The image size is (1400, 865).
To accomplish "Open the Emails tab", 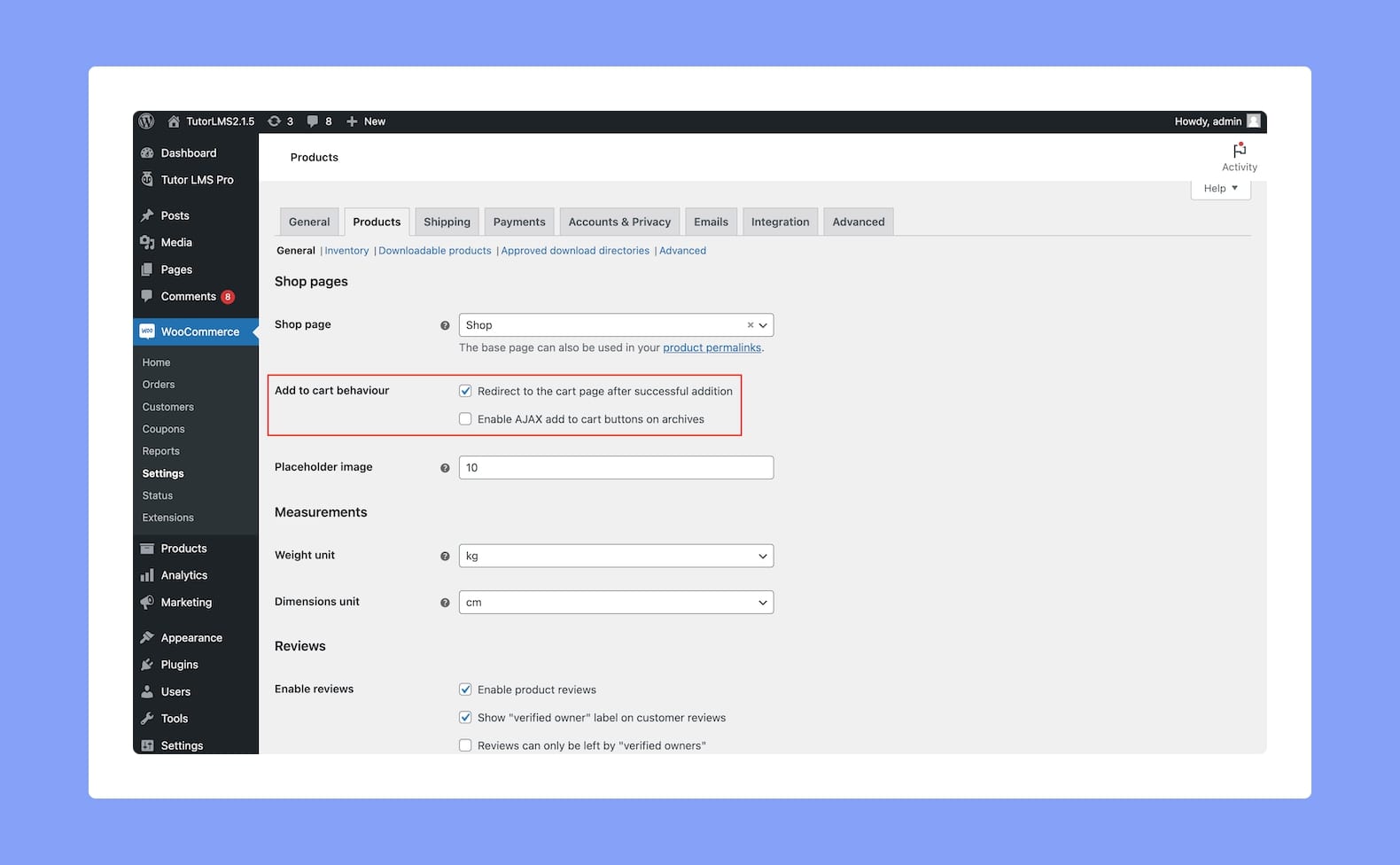I will [711, 222].
